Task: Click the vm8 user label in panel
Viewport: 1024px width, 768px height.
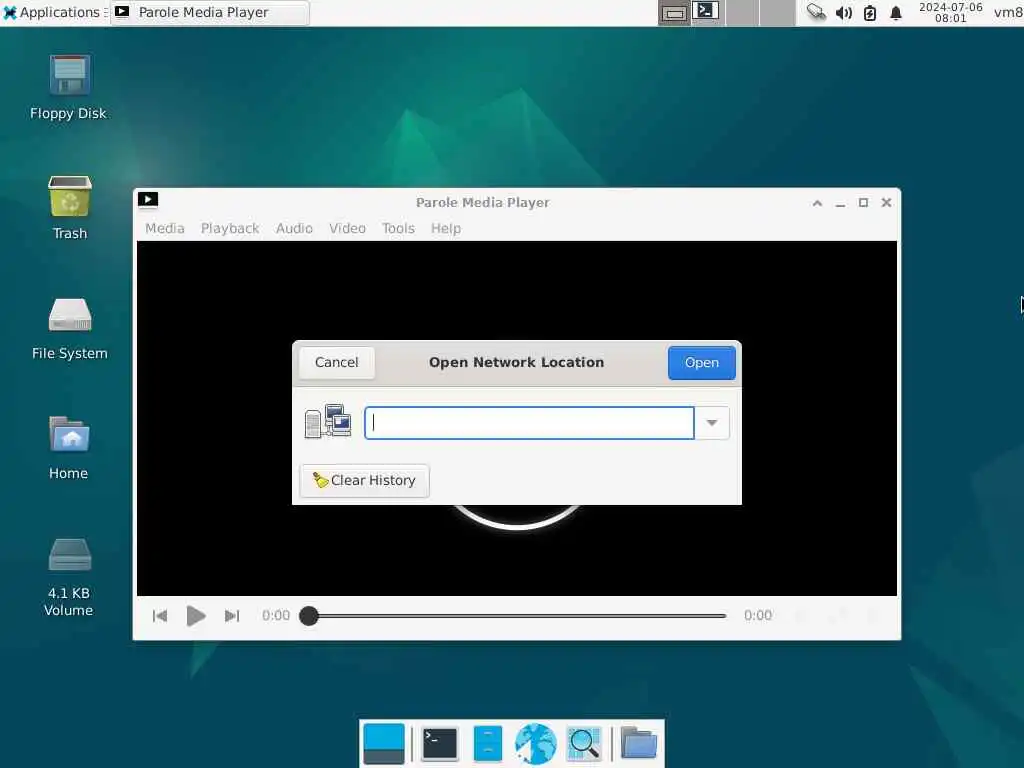Action: [1008, 12]
